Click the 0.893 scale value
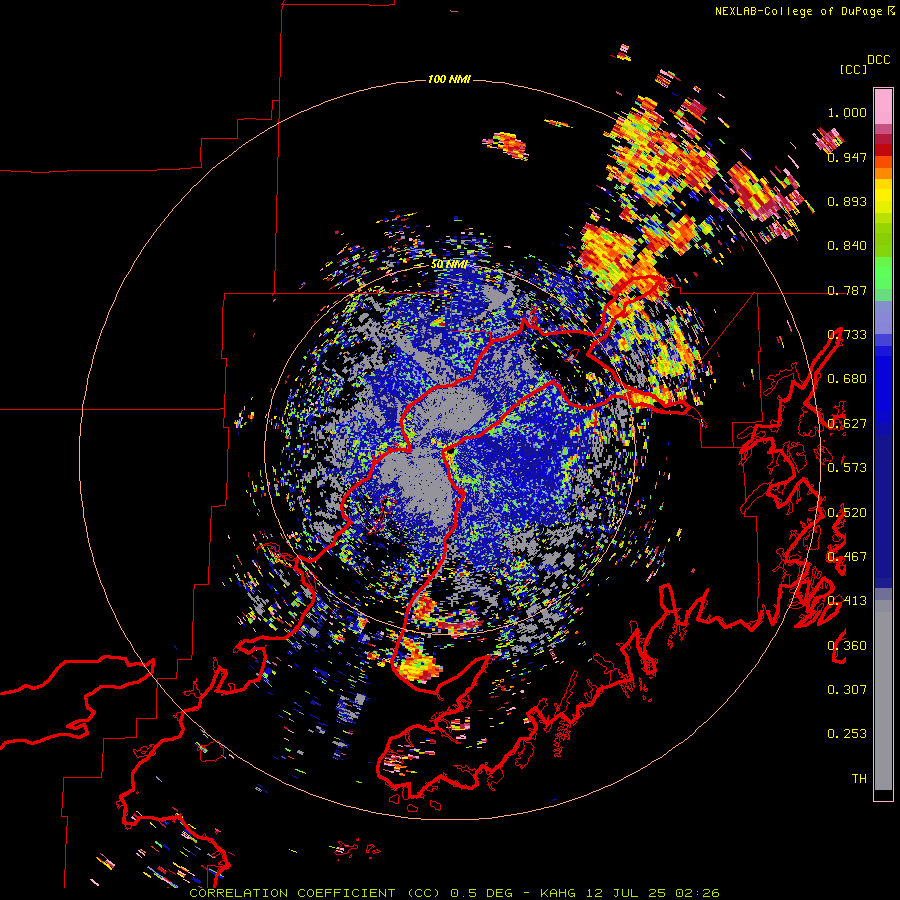Viewport: 900px width, 900px height. click(x=847, y=201)
